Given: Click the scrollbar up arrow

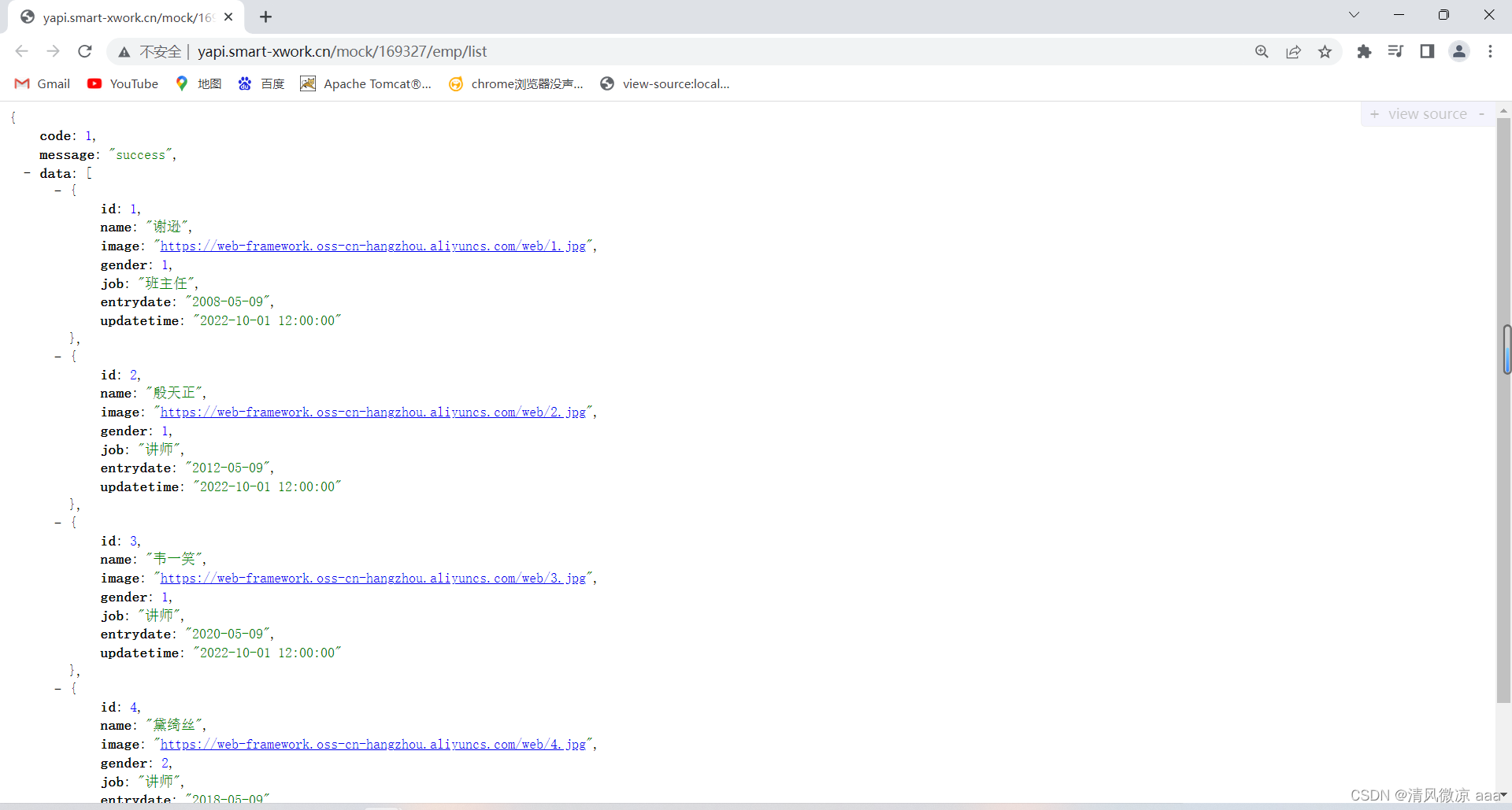Looking at the screenshot, I should [1503, 111].
